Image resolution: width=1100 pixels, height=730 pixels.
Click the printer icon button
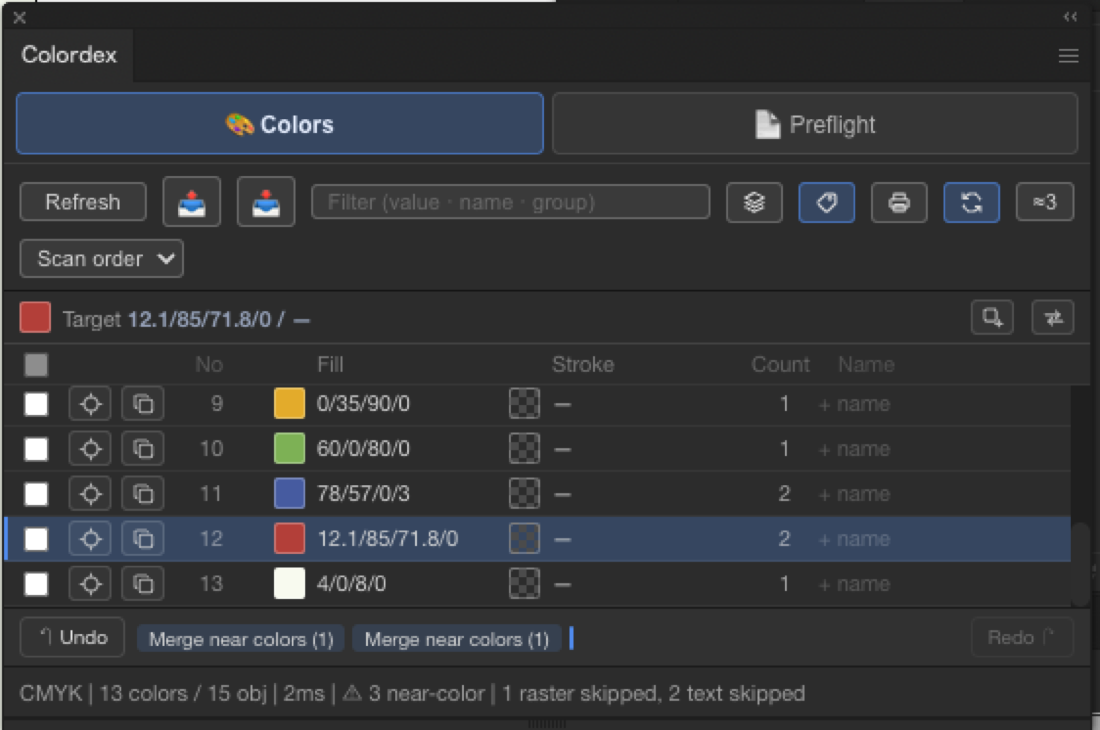pos(899,202)
